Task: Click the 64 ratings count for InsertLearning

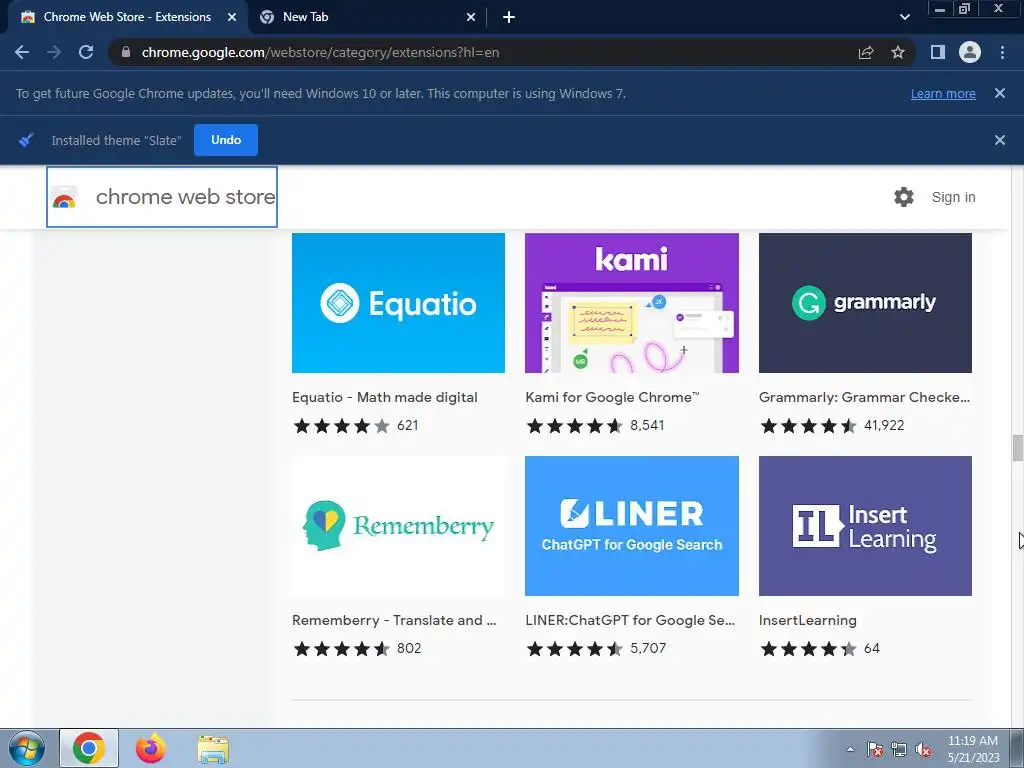Action: pos(872,648)
